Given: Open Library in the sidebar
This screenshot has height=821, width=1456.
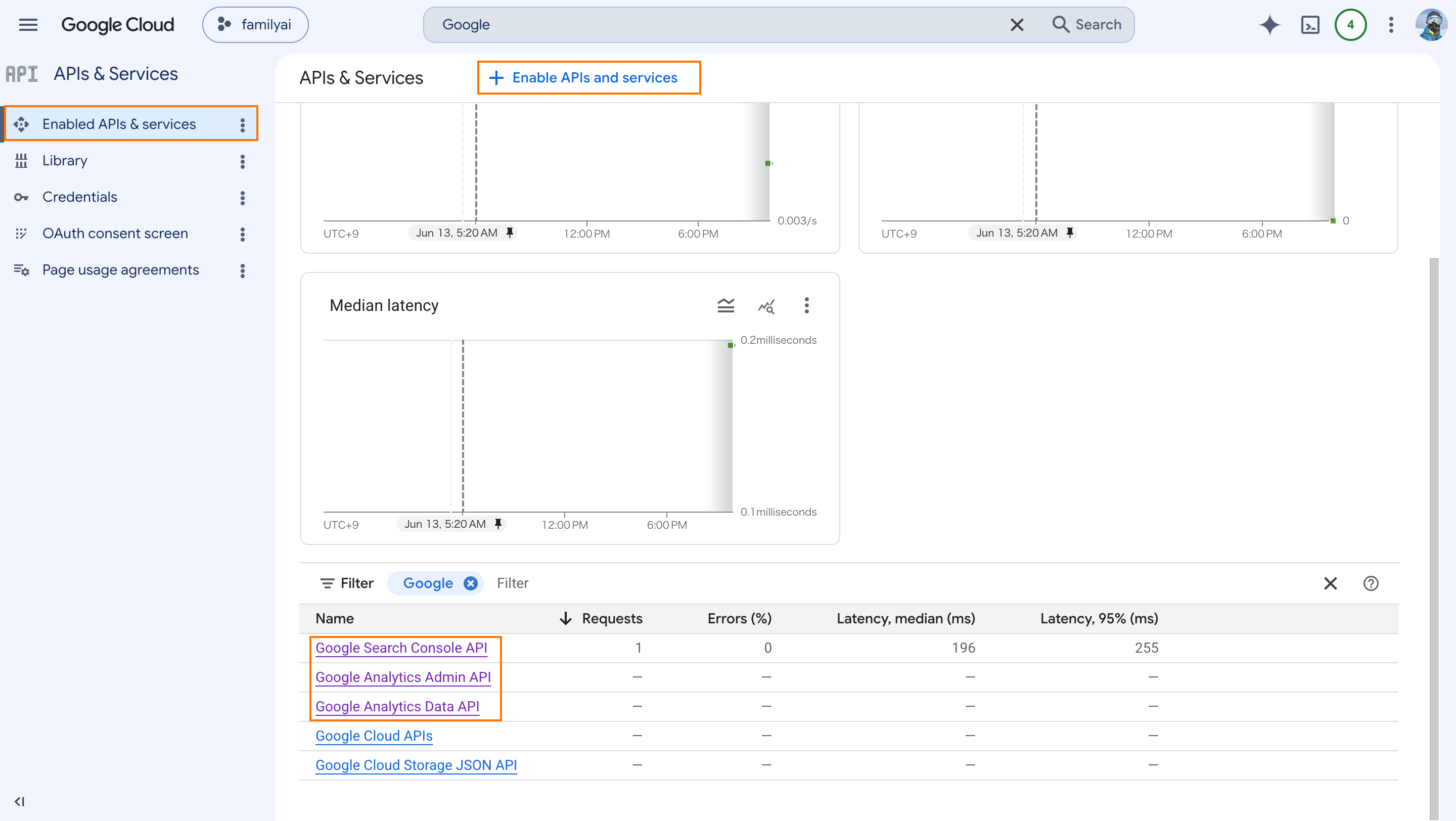Looking at the screenshot, I should pos(64,160).
